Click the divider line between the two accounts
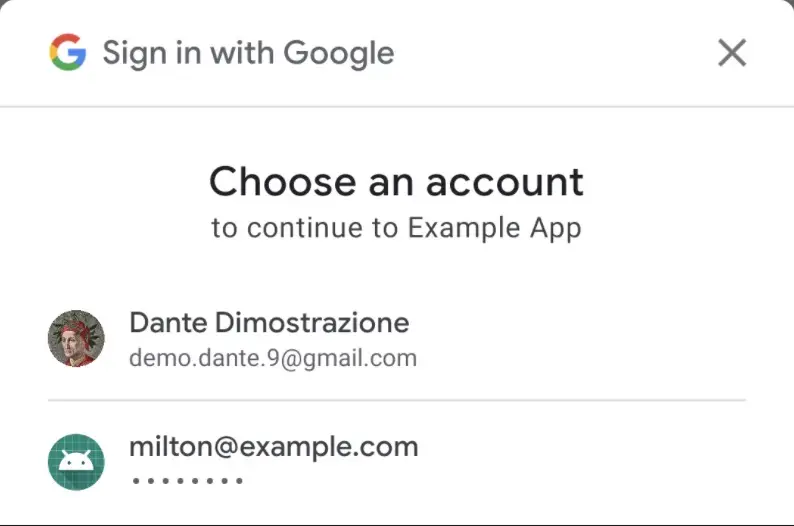 396,400
